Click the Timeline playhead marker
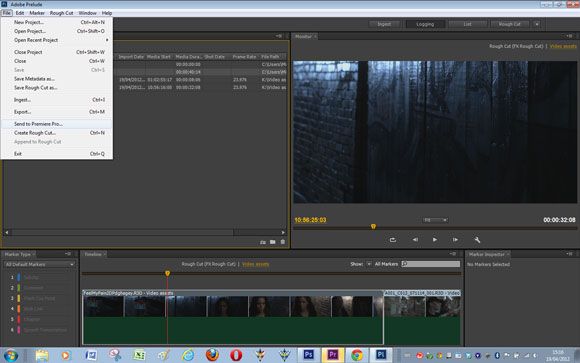Image resolution: width=580 pixels, height=363 pixels. [168, 273]
